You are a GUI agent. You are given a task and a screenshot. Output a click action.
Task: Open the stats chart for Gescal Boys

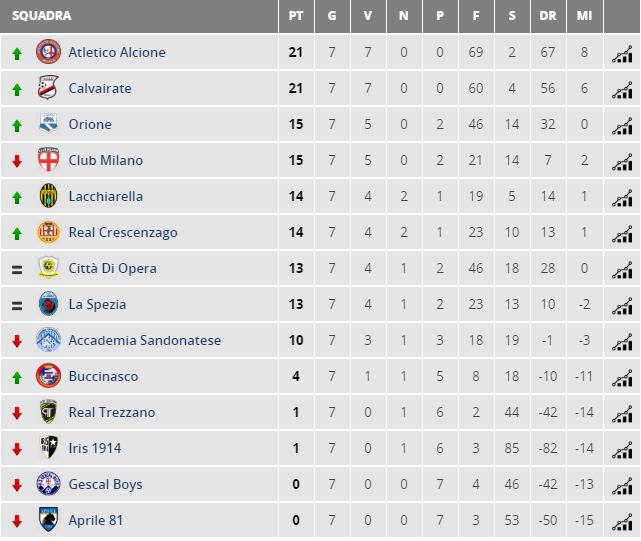(x=622, y=486)
